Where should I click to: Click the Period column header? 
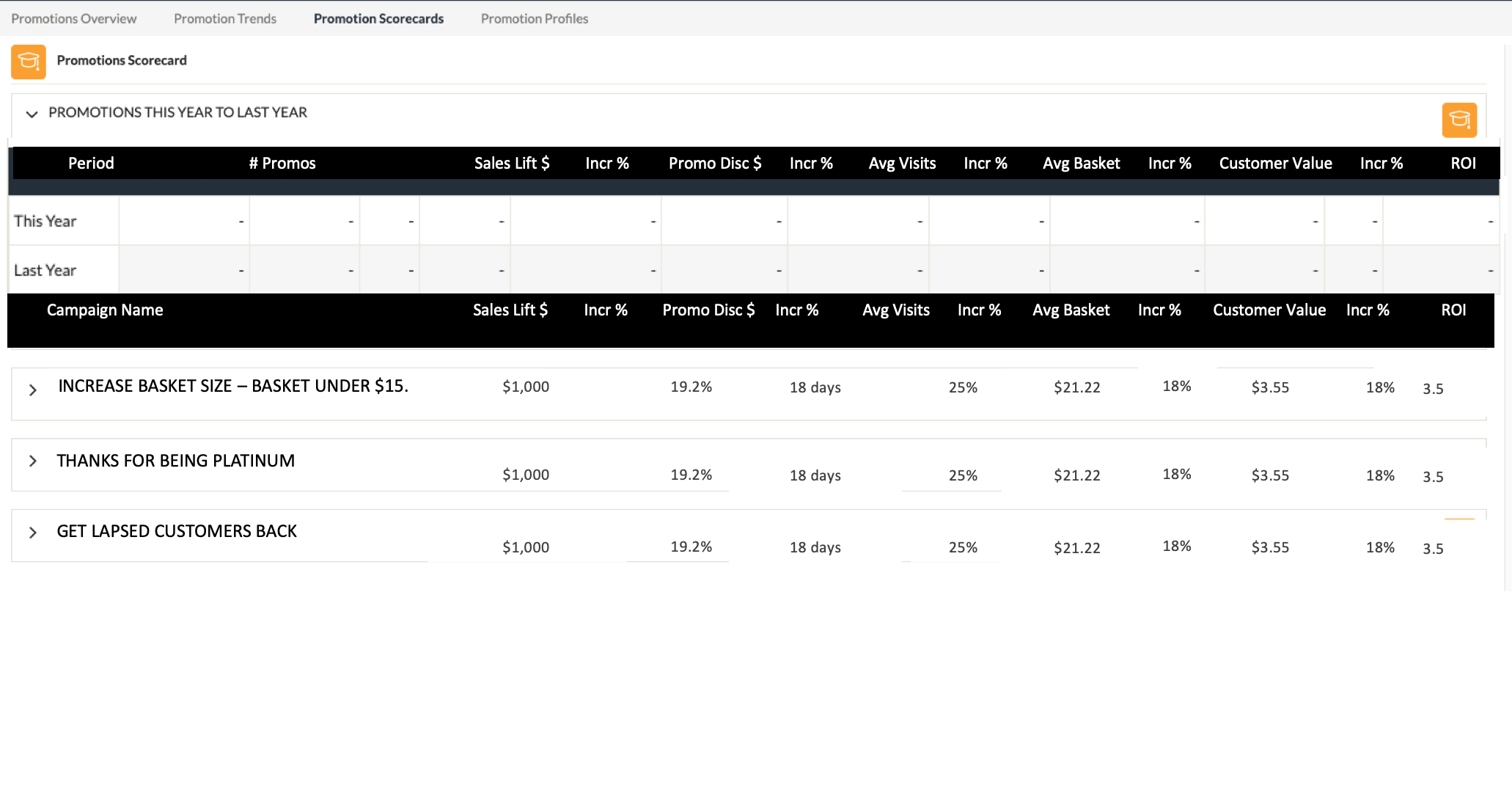coord(91,163)
